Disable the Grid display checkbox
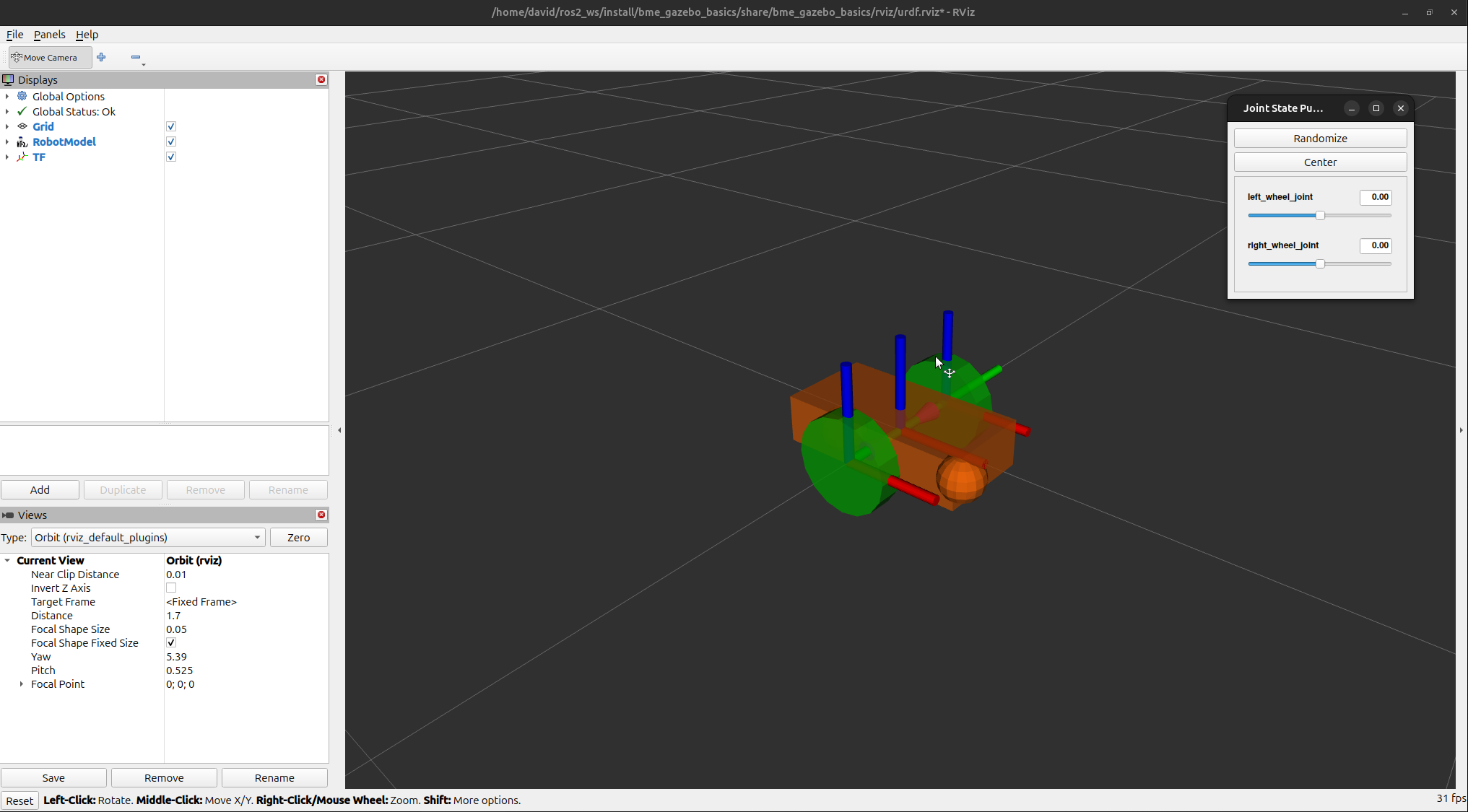 171,126
